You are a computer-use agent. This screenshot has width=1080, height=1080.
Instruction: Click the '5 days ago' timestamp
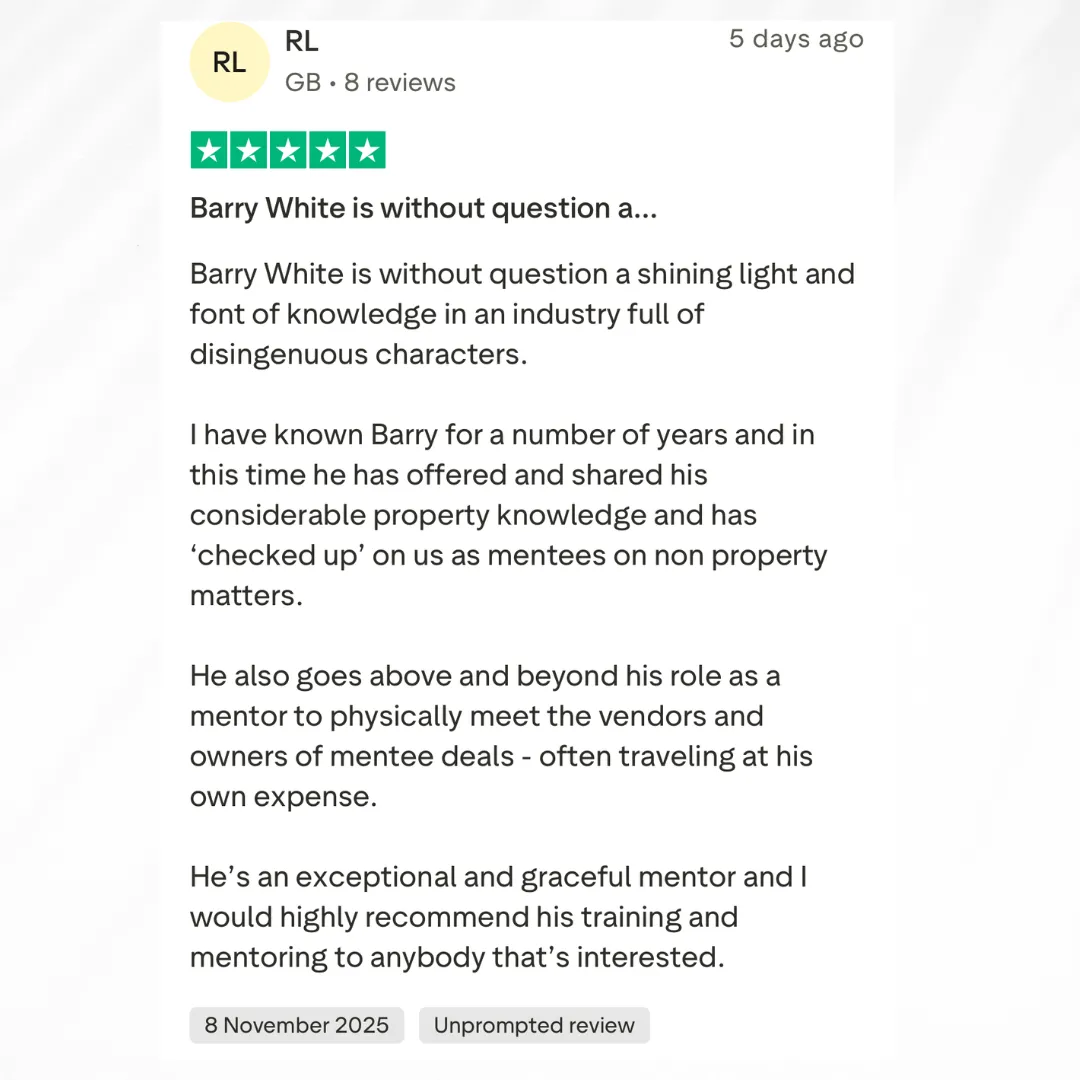(796, 39)
